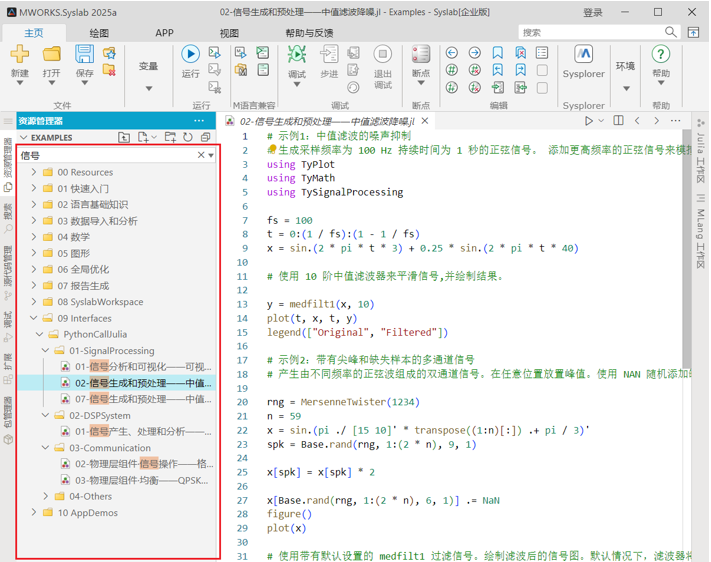Screen dimensions: 711x562
Task: Switch to the 主页 ribbon tab
Action: click(x=34, y=33)
